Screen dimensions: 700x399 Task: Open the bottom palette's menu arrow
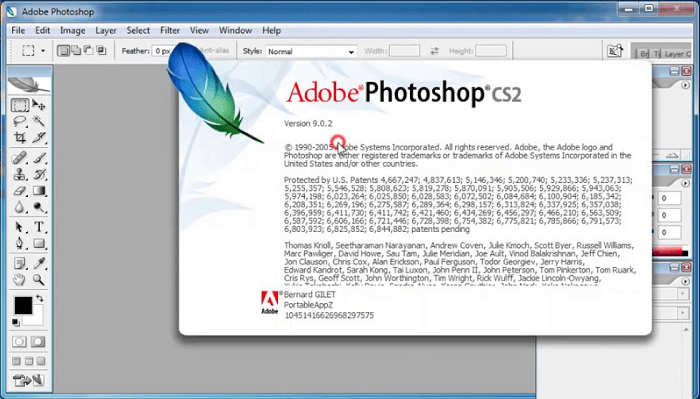[685, 281]
